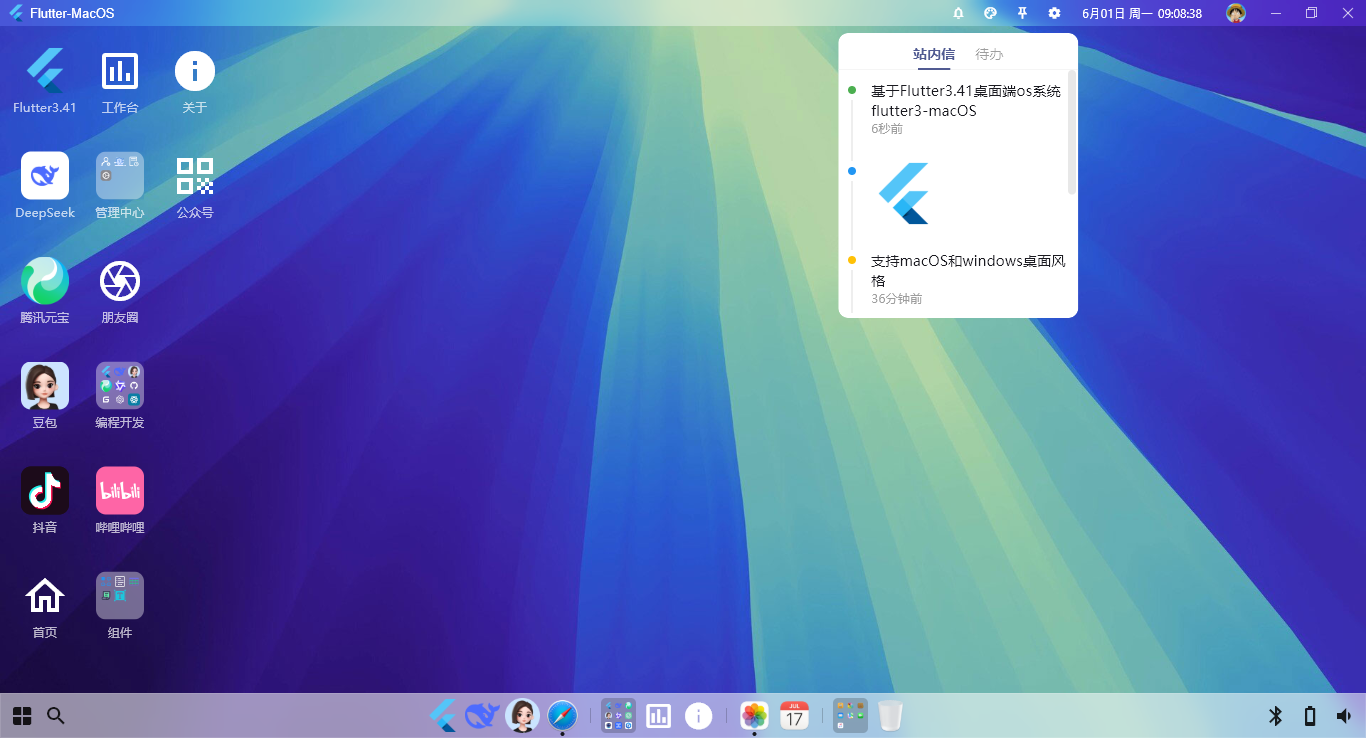1366x738 pixels.
Task: Switch to the 待办 tab
Action: (x=989, y=54)
